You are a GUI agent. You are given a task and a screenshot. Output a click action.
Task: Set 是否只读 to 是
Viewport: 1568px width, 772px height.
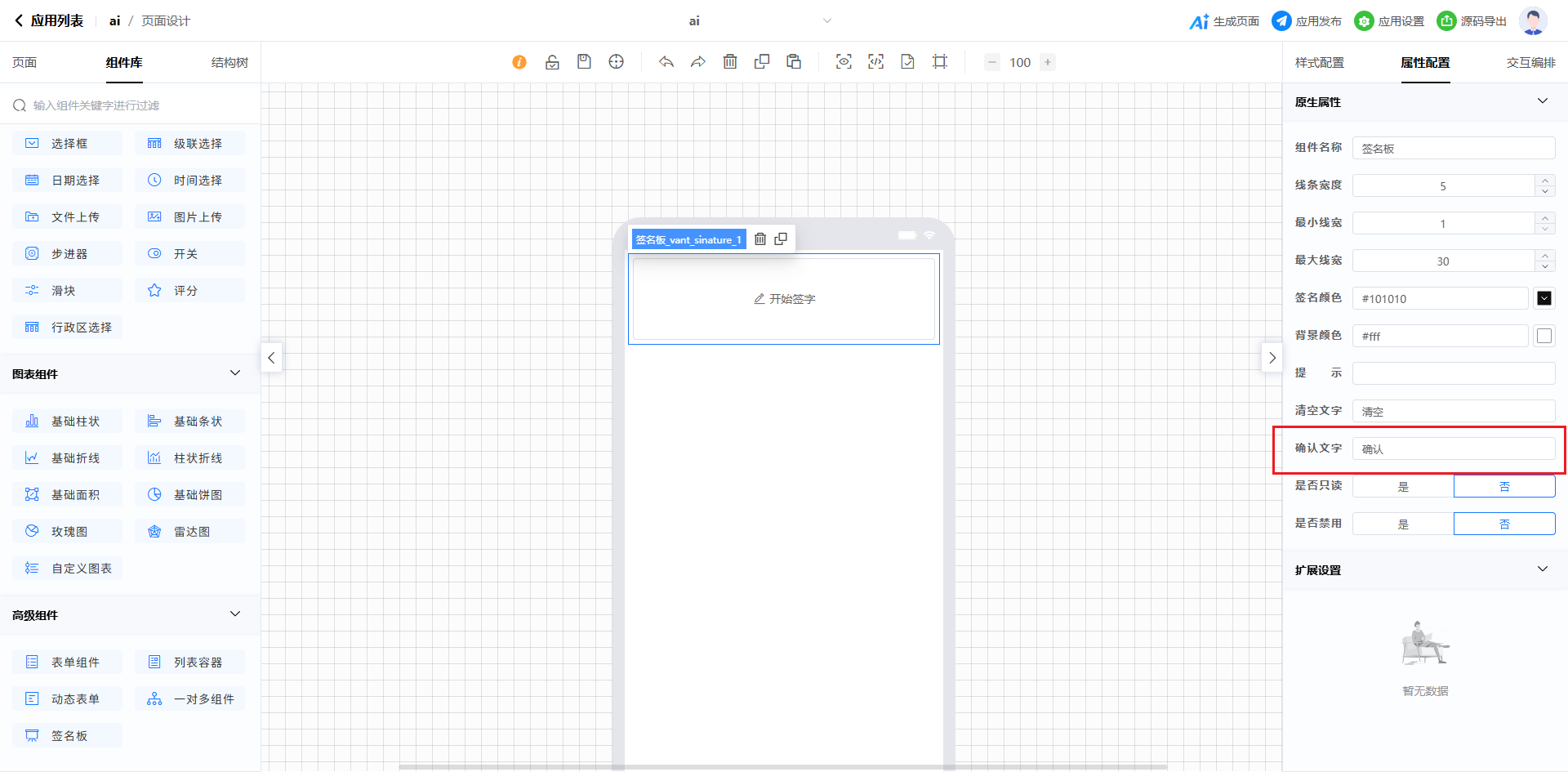pos(1403,487)
